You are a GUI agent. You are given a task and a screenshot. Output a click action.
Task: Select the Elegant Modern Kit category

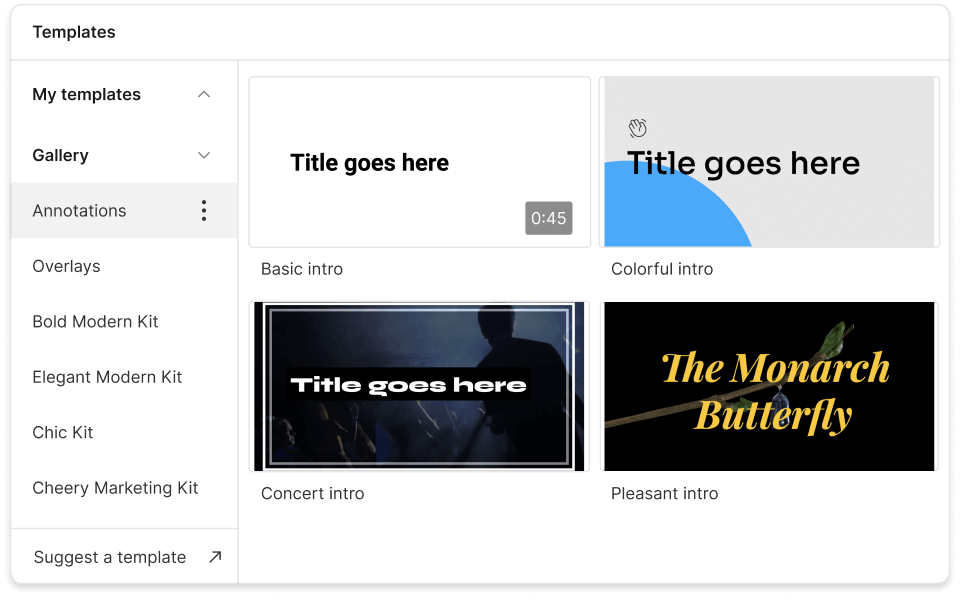pos(106,377)
